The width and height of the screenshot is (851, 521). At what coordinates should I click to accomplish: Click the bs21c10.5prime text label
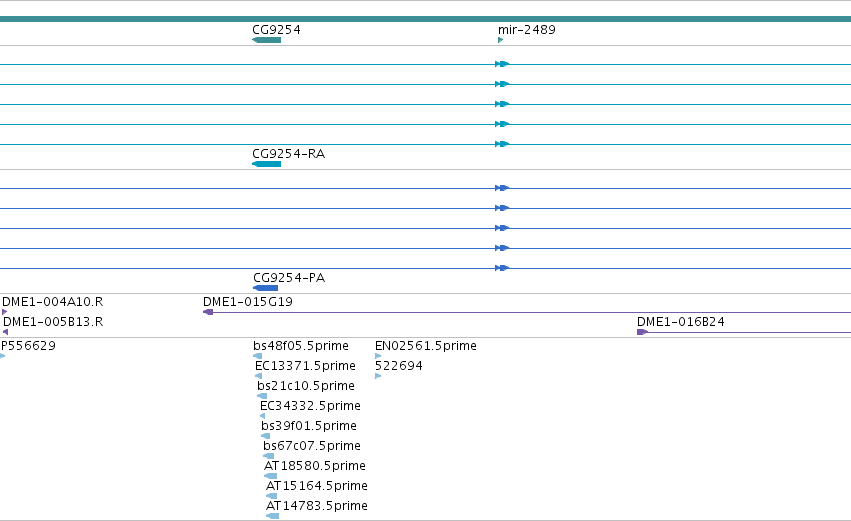[306, 386]
